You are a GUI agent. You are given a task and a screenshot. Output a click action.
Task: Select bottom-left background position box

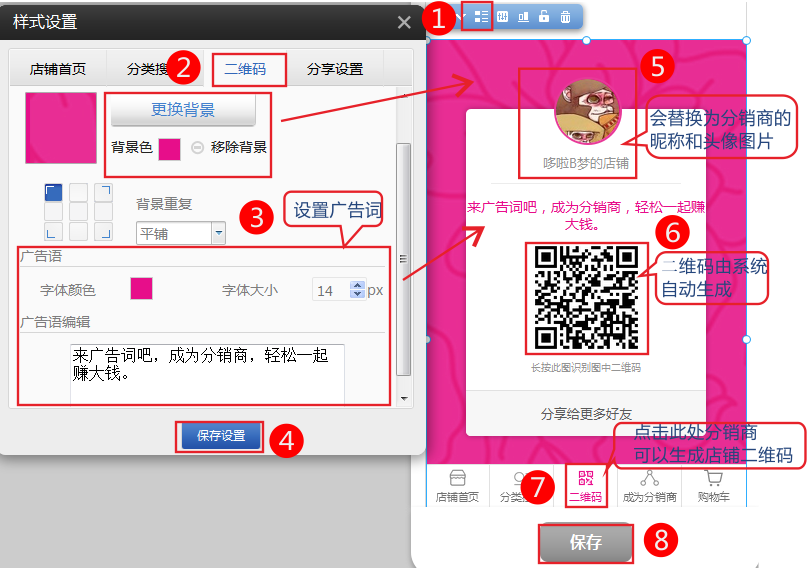click(53, 232)
